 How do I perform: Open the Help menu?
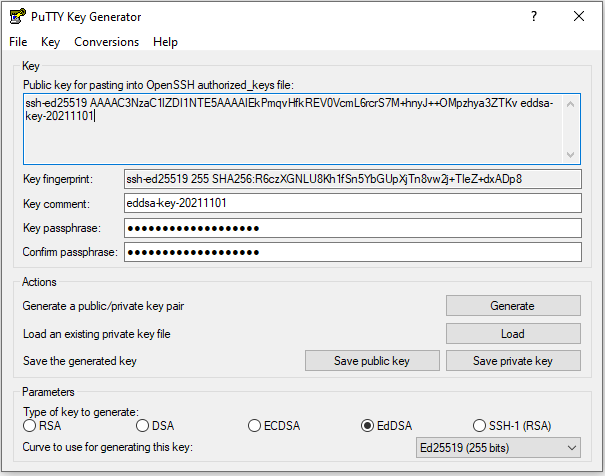[166, 42]
